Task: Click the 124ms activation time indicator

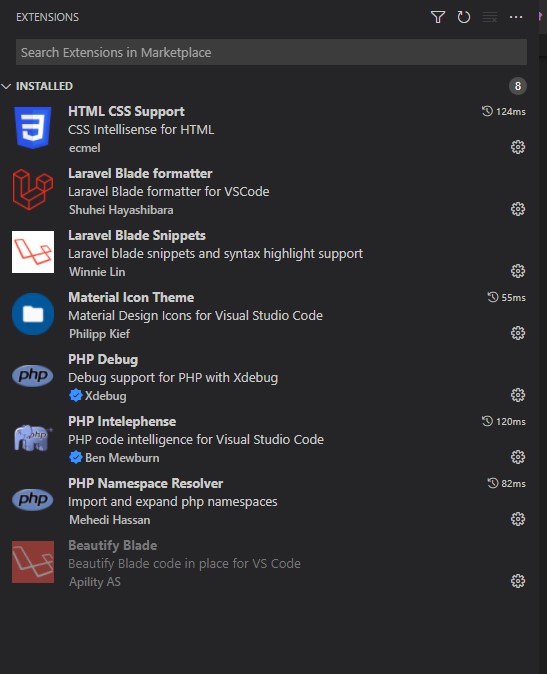Action: pyautogui.click(x=504, y=111)
